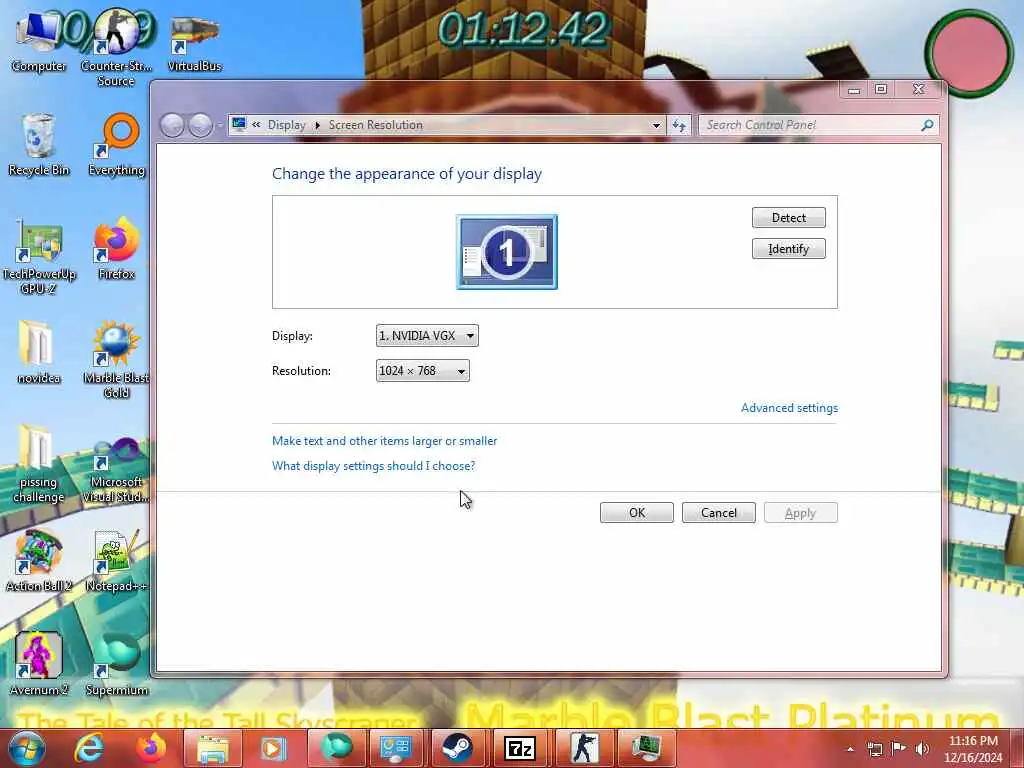Open Steam from the taskbar

pos(458,748)
